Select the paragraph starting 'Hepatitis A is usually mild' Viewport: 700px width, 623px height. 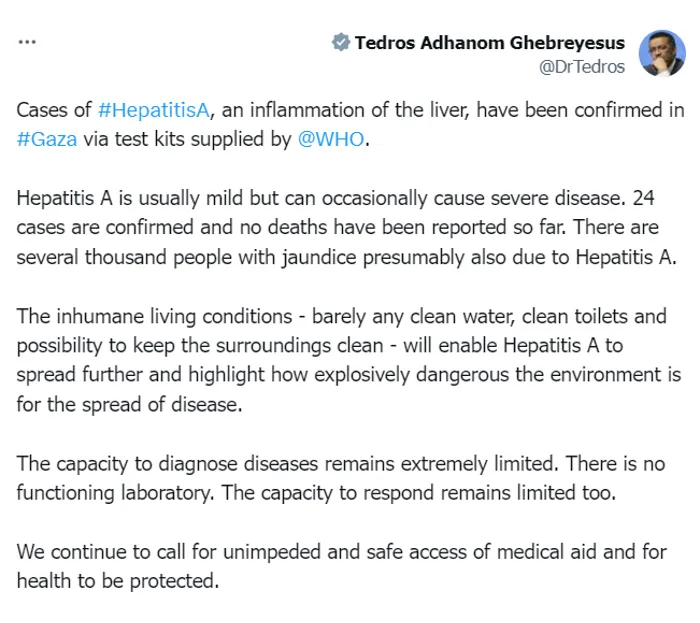346,228
